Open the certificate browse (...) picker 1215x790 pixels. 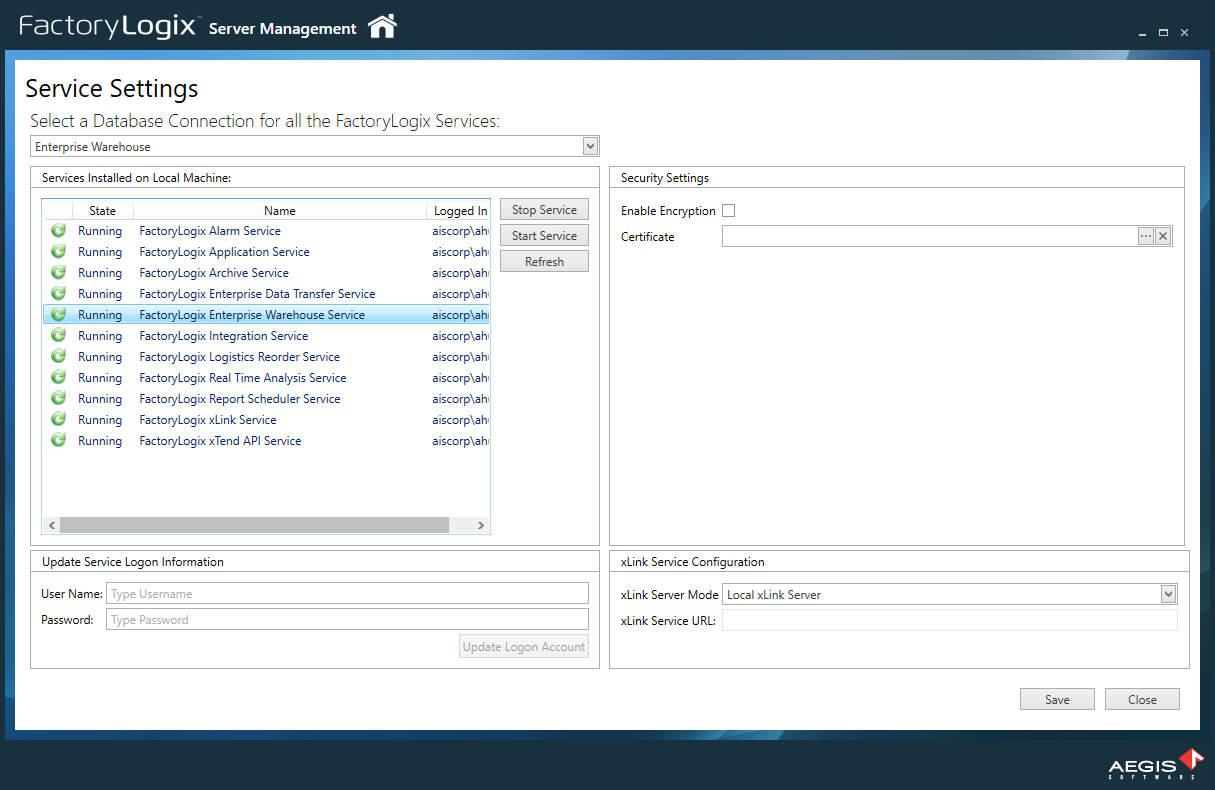point(1143,236)
